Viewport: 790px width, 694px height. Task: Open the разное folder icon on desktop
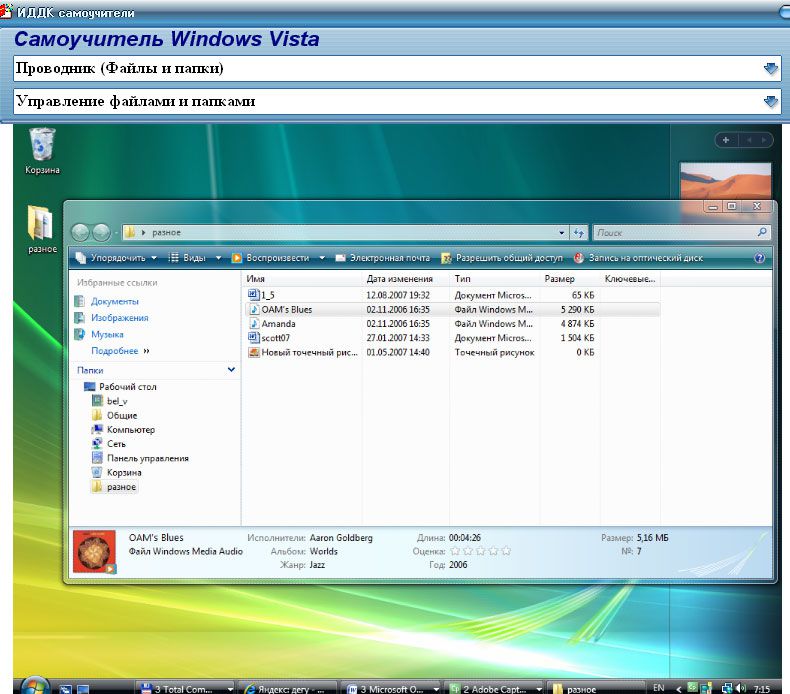pyautogui.click(x=41, y=224)
